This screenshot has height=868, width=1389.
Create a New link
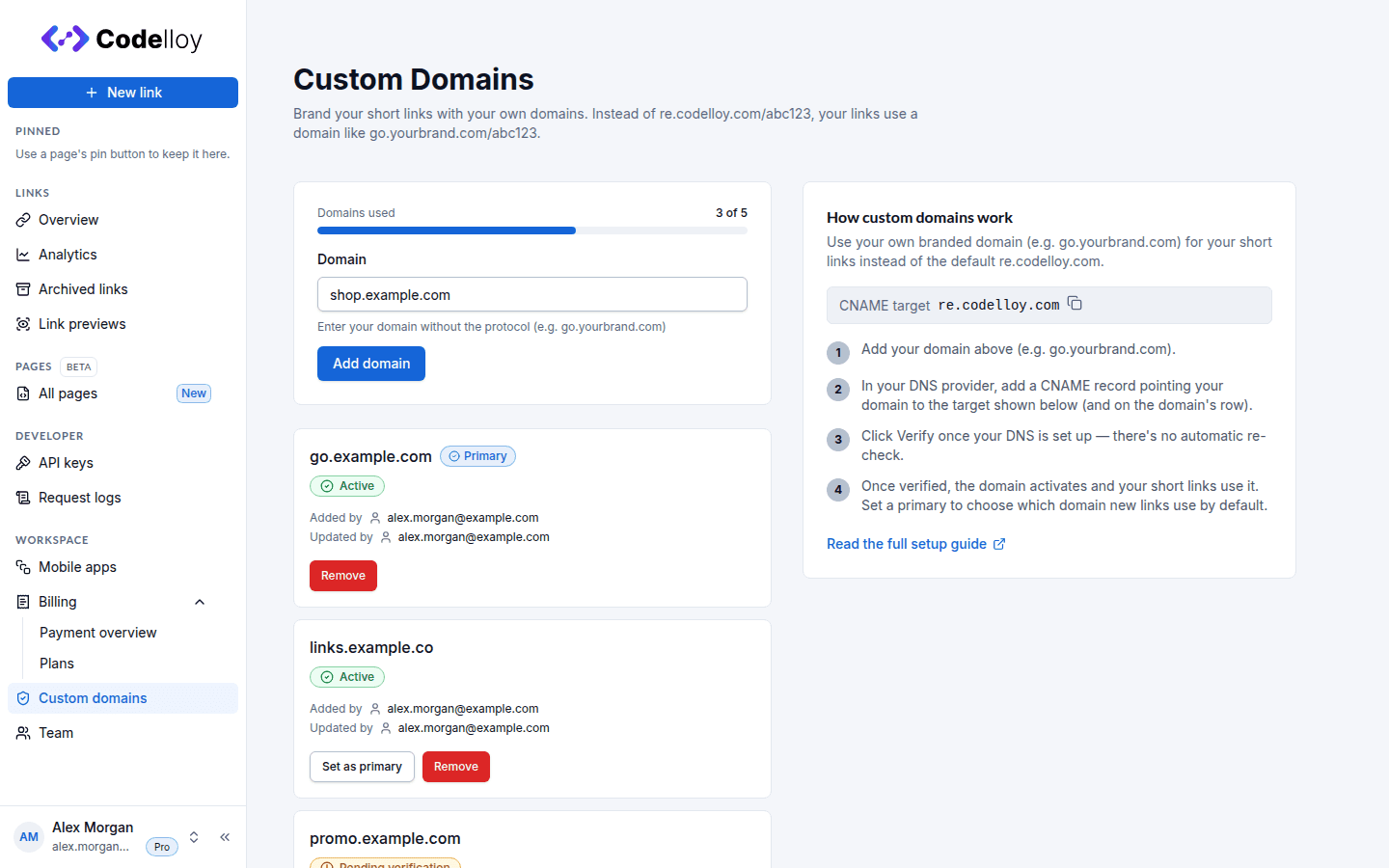pos(123,93)
